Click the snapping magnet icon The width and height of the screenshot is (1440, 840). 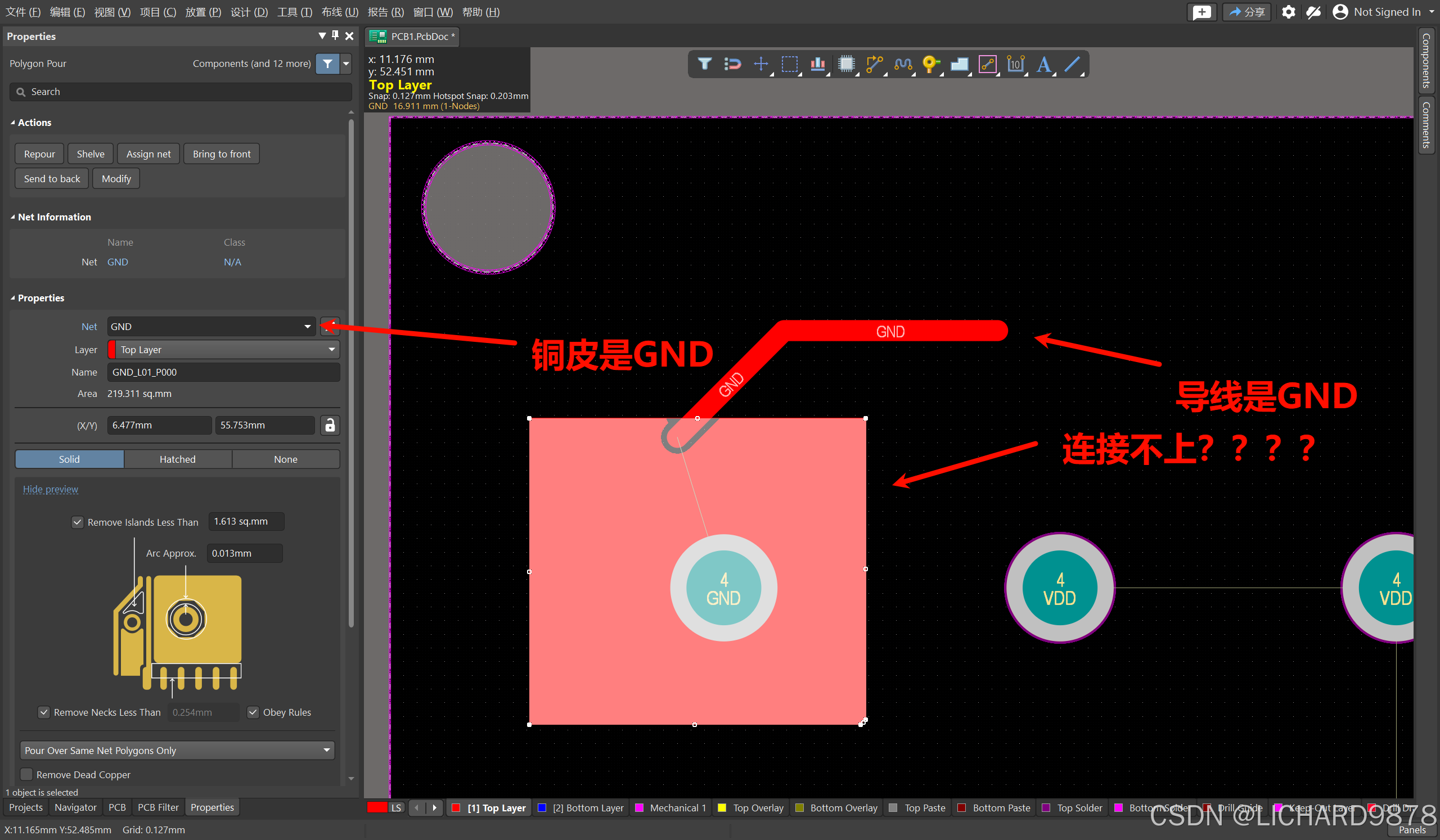732,64
